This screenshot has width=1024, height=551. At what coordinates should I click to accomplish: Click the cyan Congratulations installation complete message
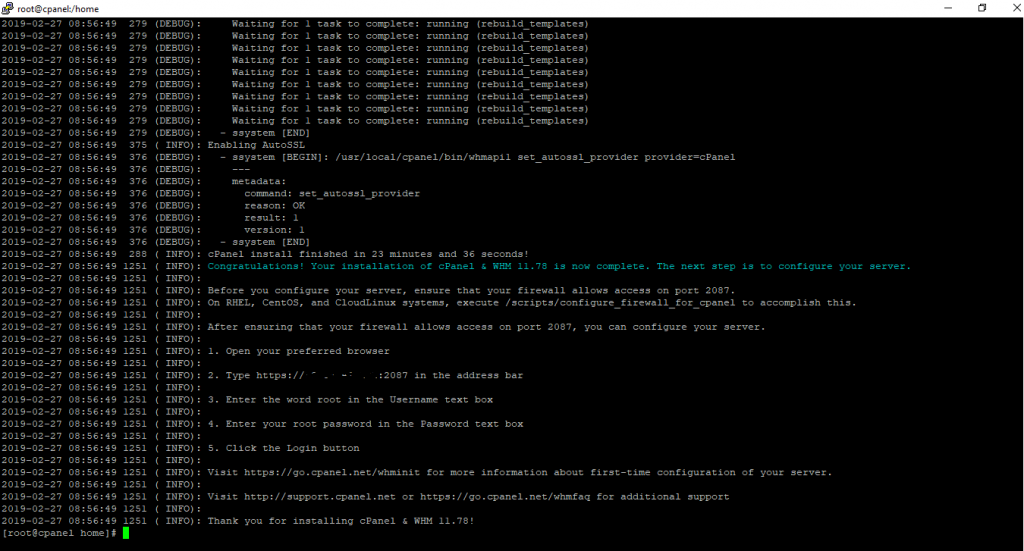click(559, 266)
